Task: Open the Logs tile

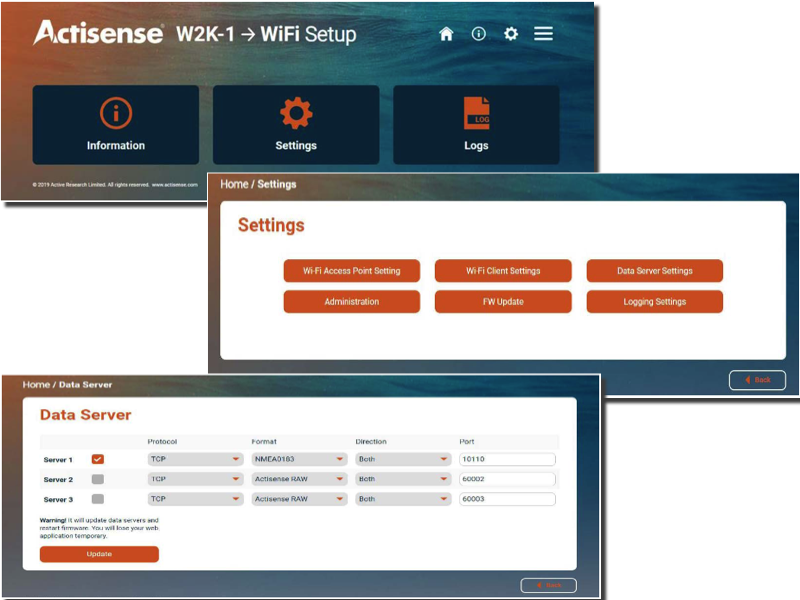Action: pos(476,124)
